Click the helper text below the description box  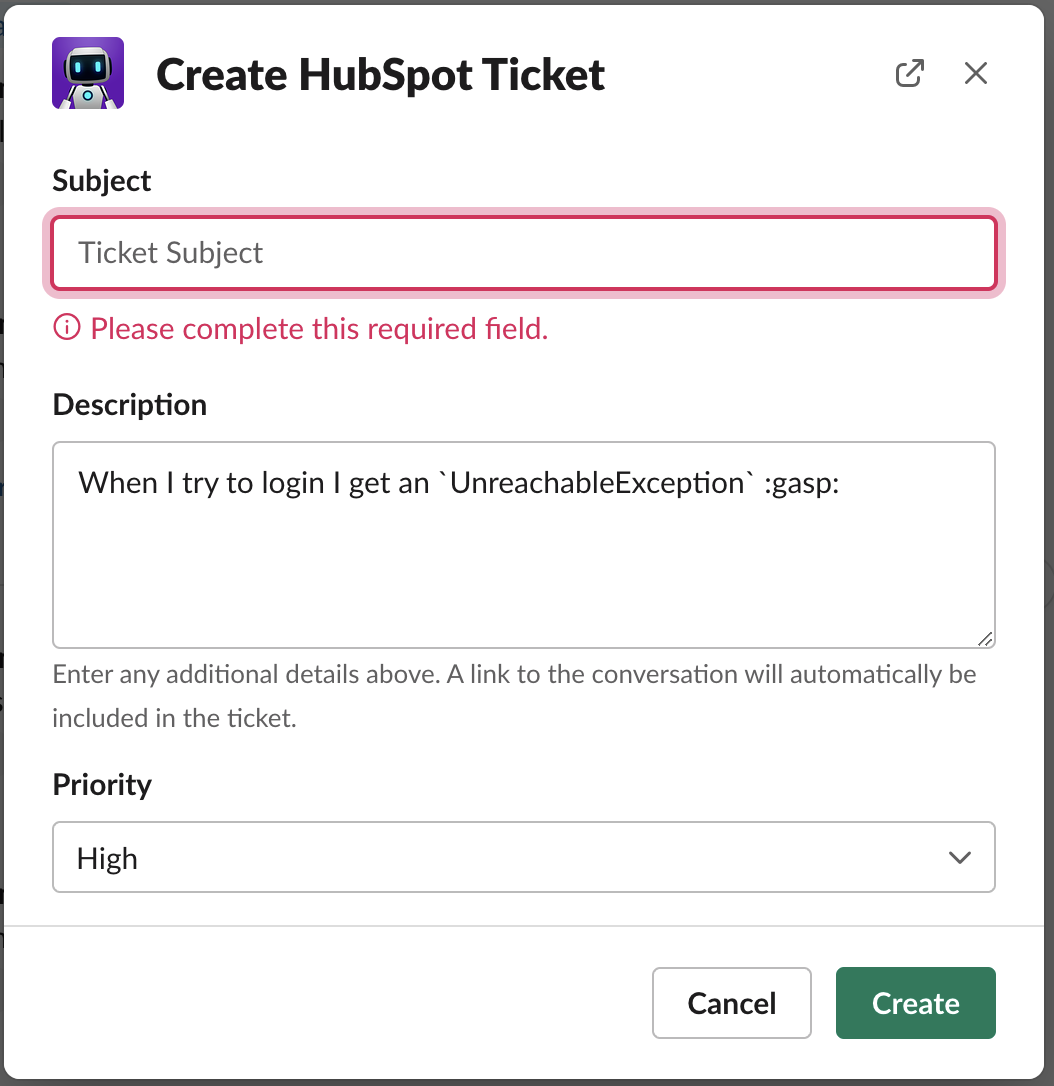(x=513, y=695)
